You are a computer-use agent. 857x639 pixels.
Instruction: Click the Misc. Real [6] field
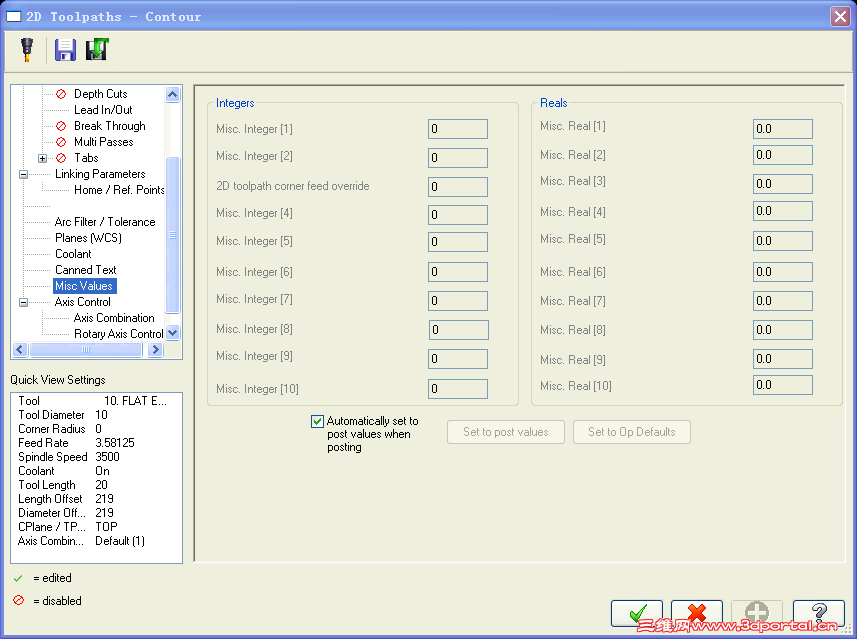[783, 272]
